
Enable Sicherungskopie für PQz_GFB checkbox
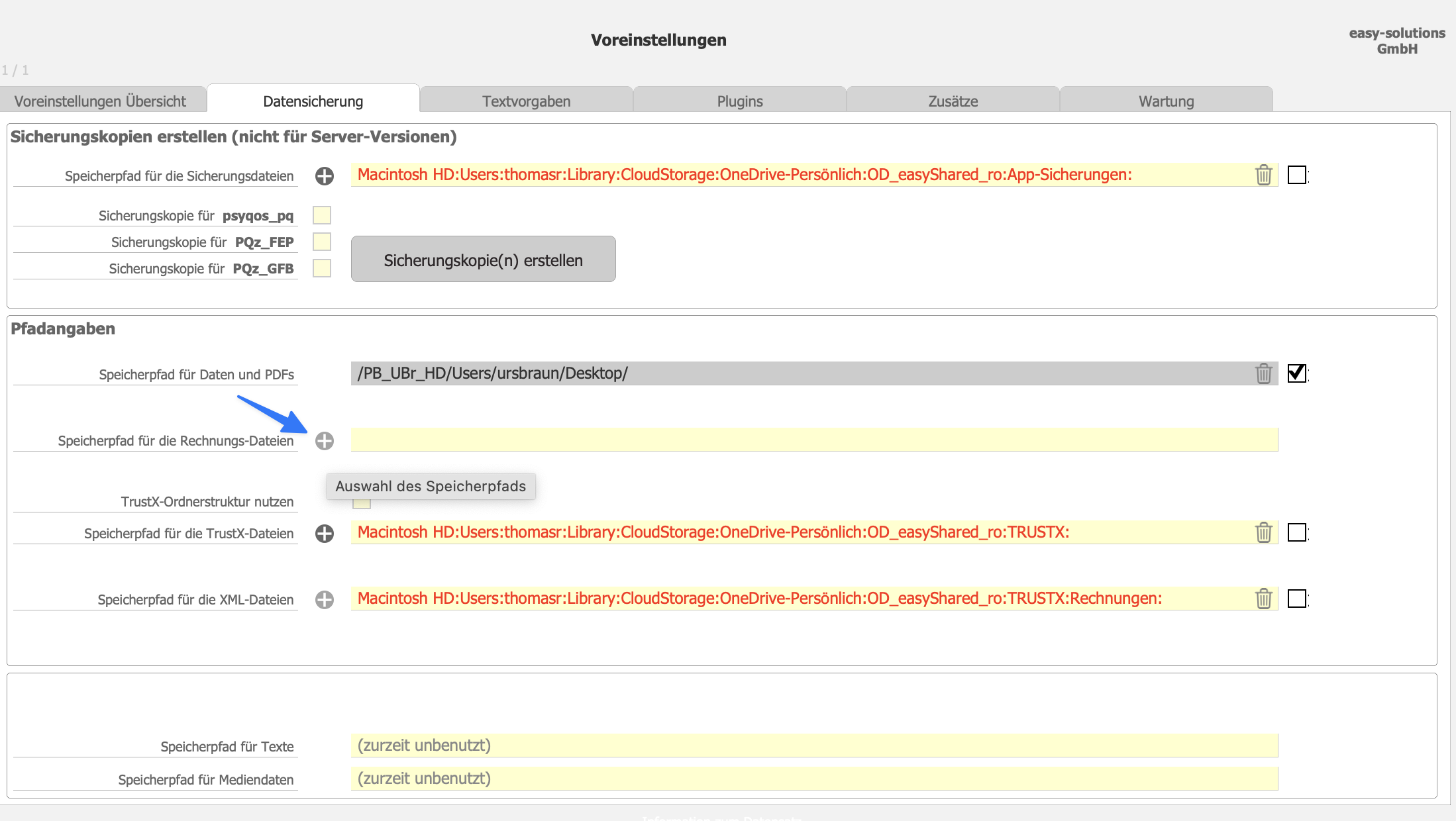pos(322,268)
